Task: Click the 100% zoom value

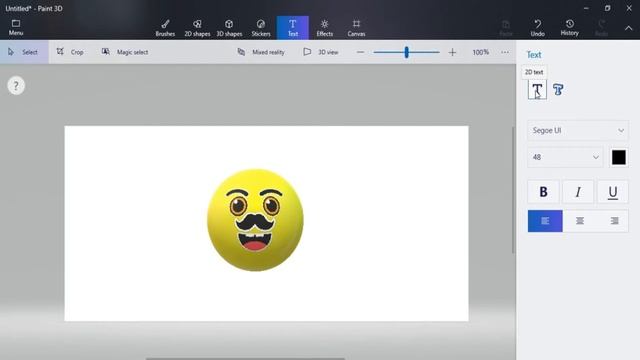Action: (x=480, y=52)
